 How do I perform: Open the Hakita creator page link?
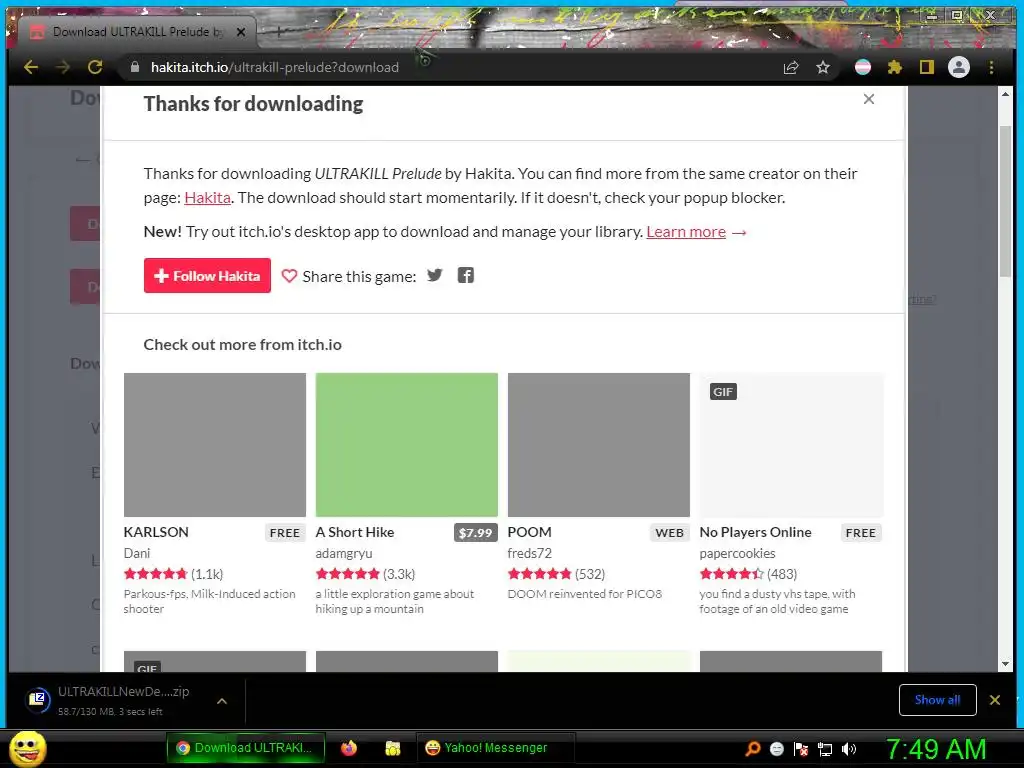(x=207, y=198)
